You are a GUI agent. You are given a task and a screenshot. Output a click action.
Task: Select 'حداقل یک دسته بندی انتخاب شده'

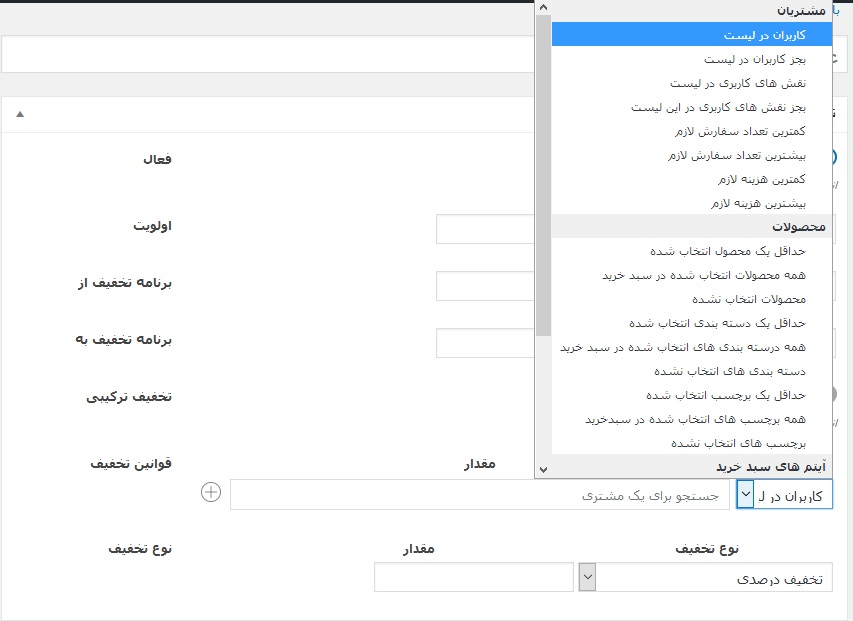pos(691,323)
